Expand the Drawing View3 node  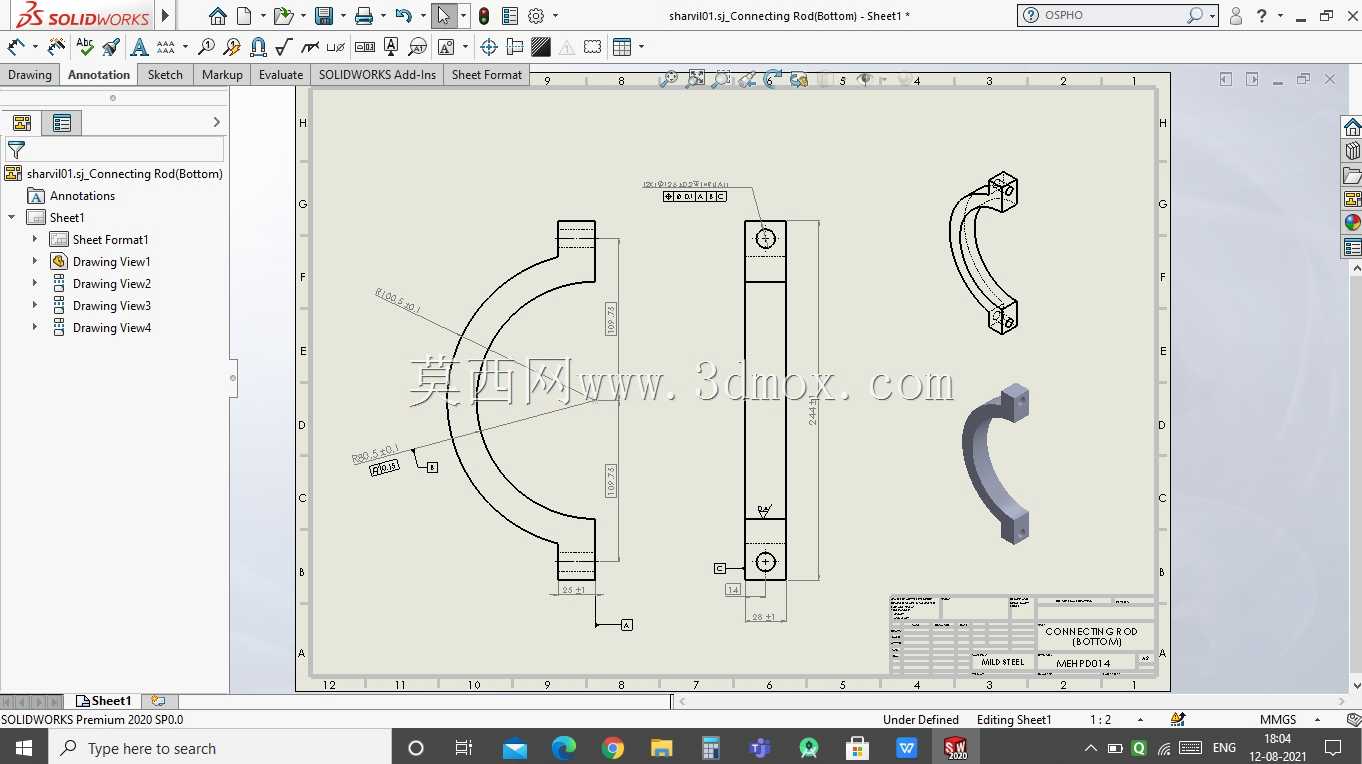[x=35, y=305]
